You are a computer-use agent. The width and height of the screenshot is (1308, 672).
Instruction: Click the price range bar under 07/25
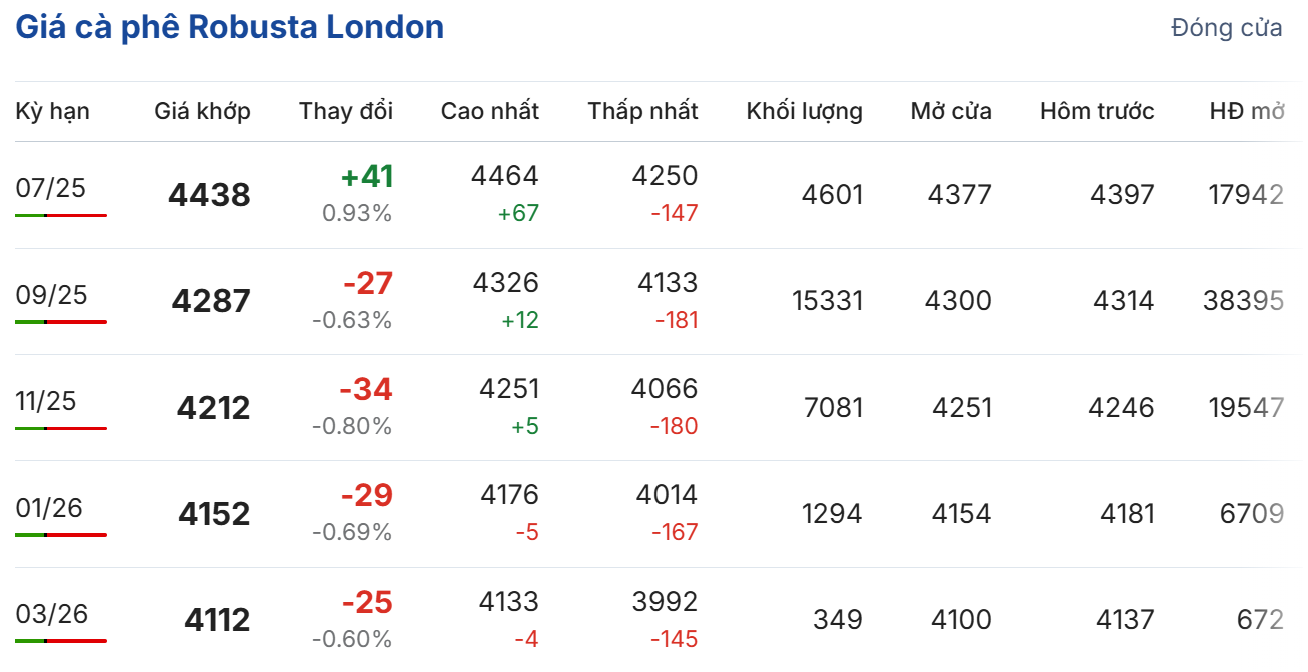61,215
